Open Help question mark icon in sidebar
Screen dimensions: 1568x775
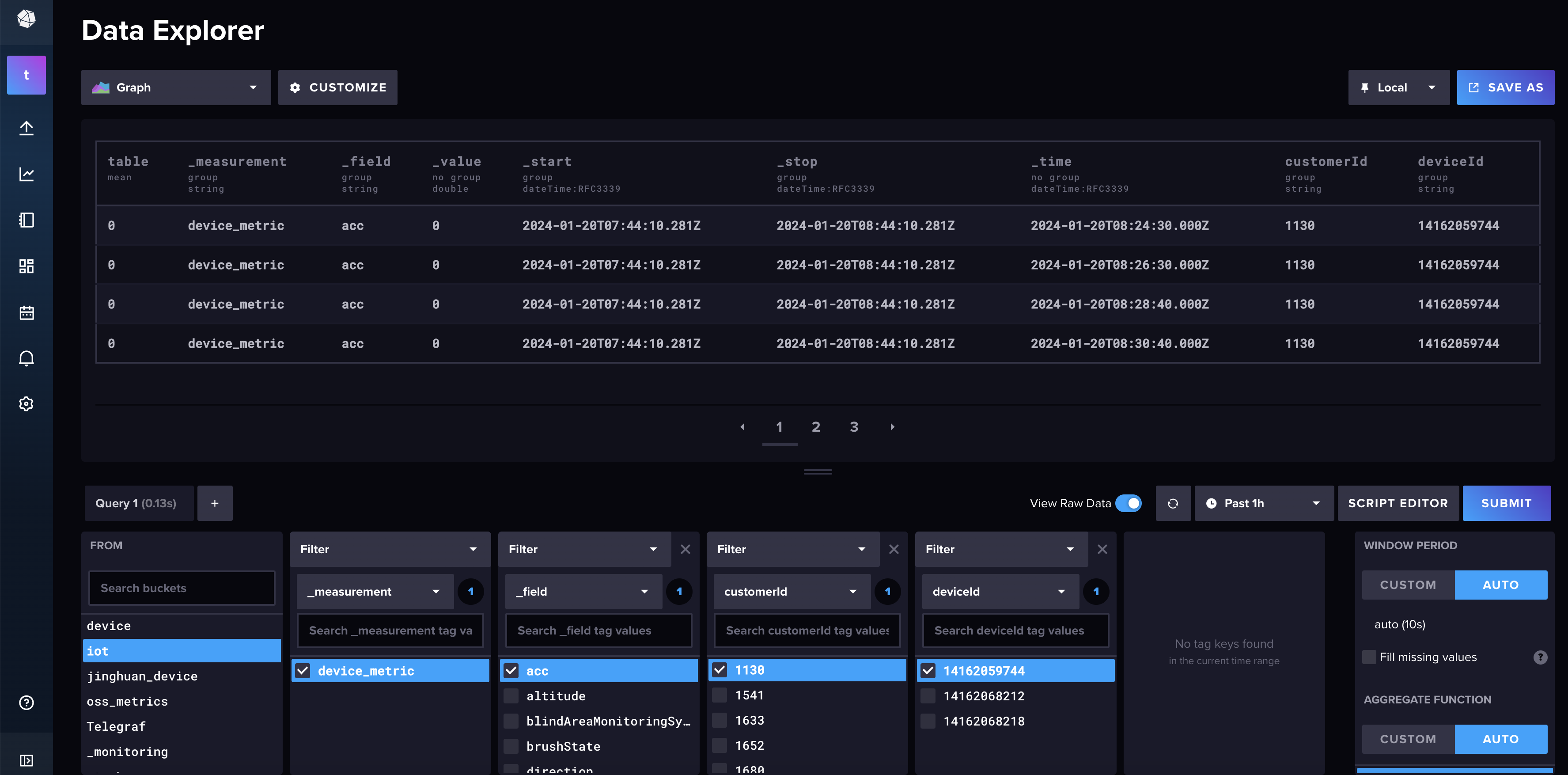(26, 703)
